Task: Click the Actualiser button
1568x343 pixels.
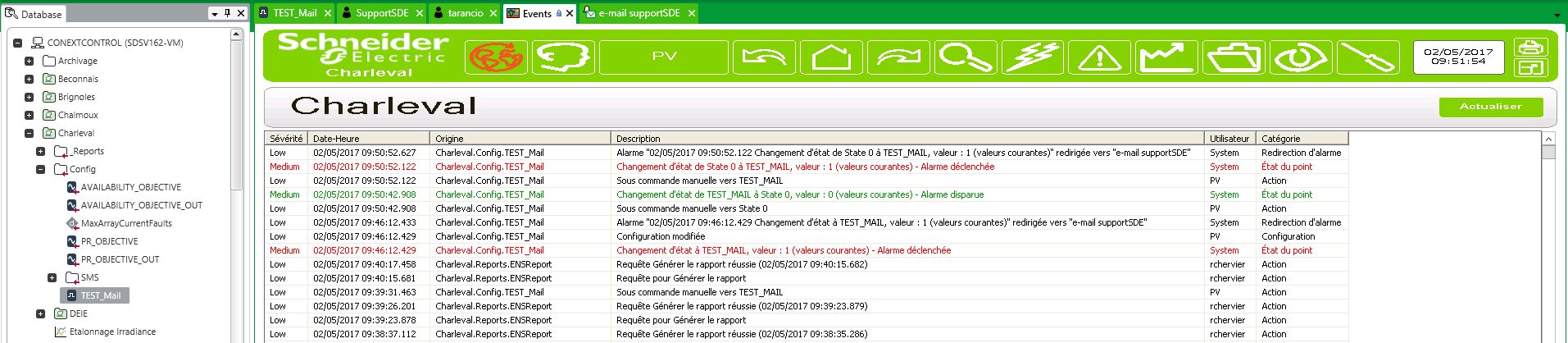Action: pyautogui.click(x=1490, y=107)
